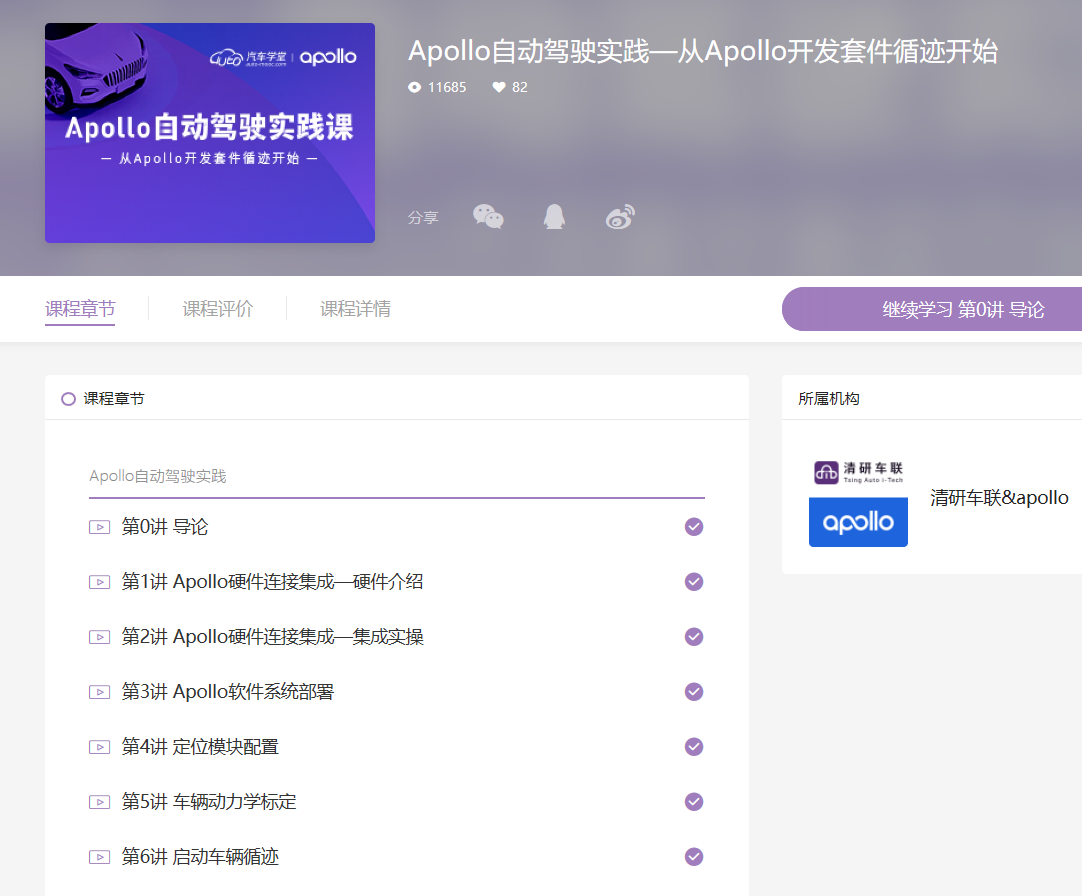Switch to the 课程评价 tab
The image size is (1082, 896).
coord(217,309)
